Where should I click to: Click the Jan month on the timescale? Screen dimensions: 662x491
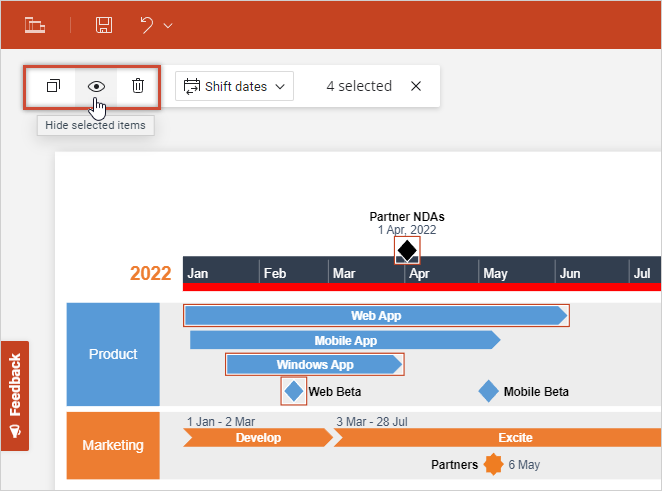pos(198,274)
